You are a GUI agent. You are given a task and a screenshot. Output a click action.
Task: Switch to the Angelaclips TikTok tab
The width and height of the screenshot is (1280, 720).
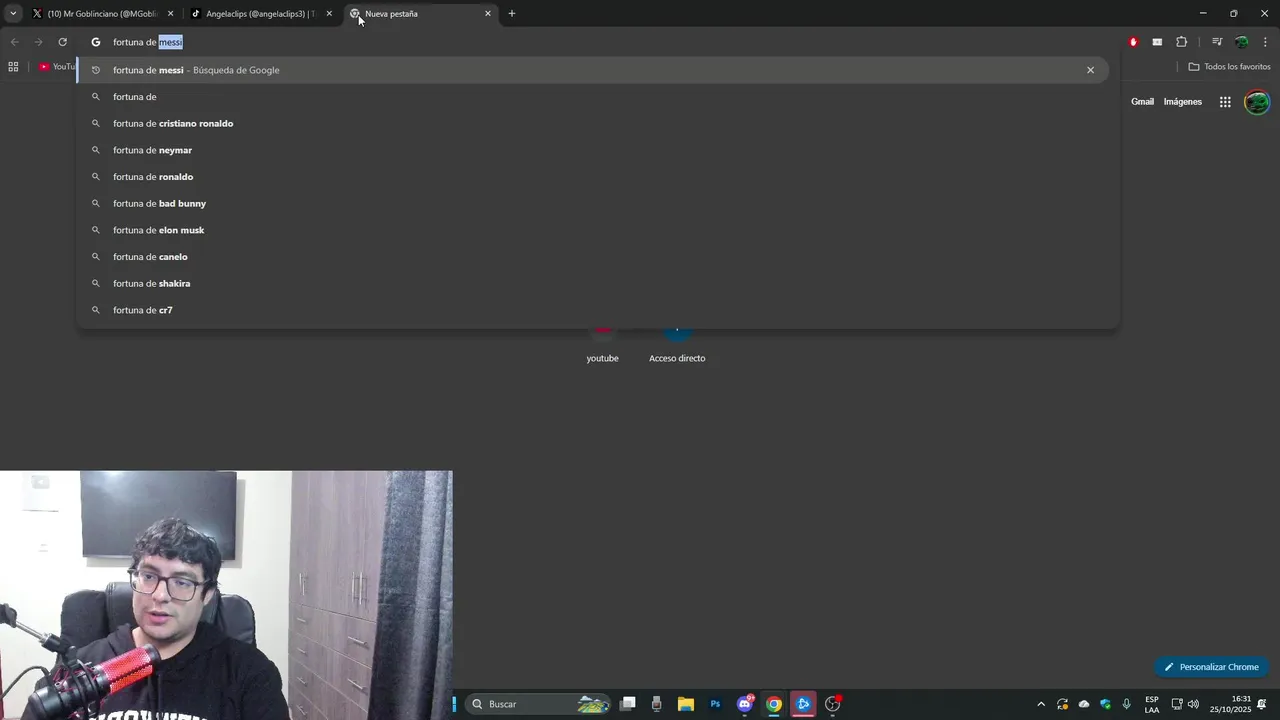[x=261, y=14]
